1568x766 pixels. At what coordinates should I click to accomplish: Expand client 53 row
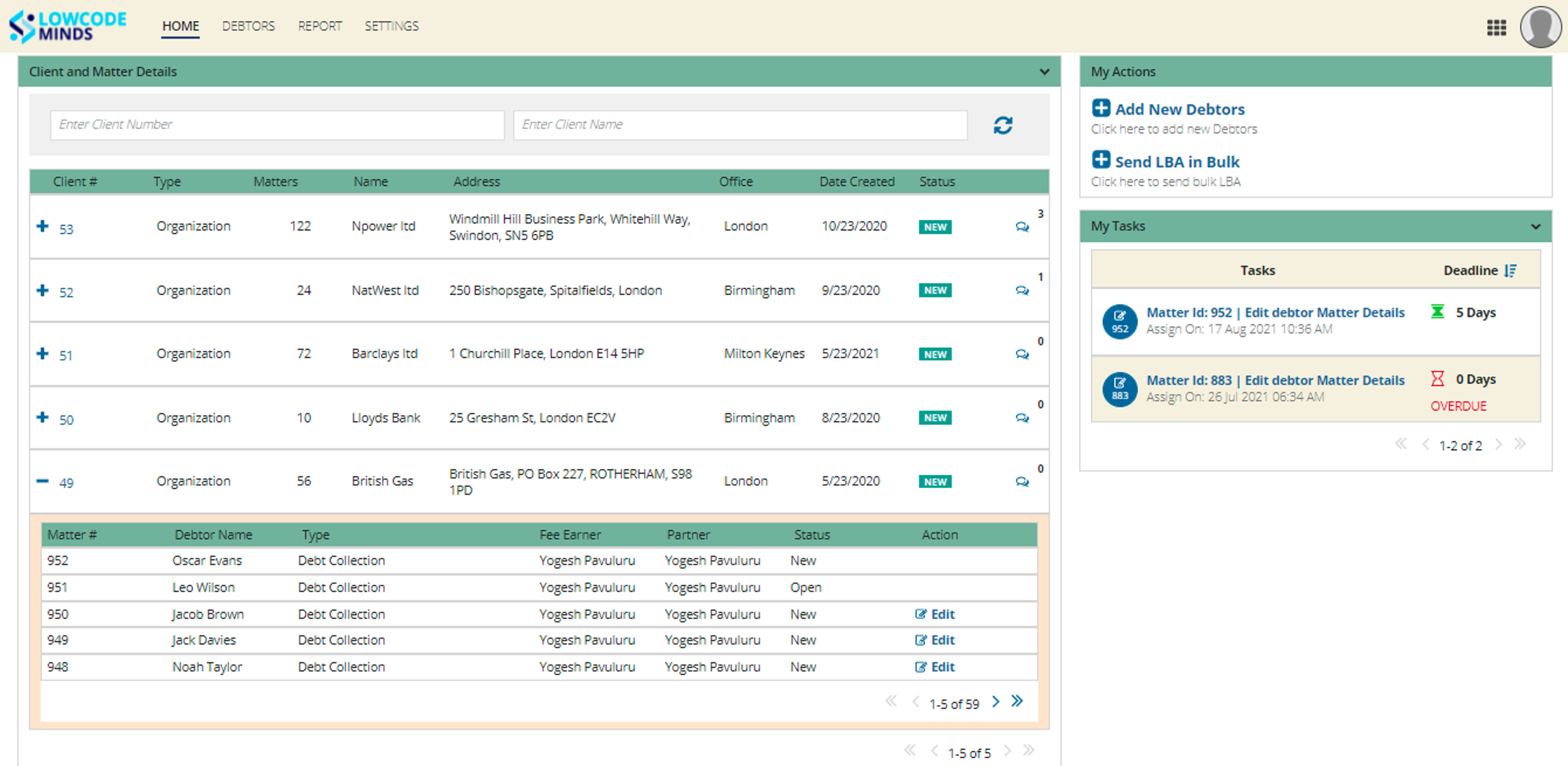click(42, 227)
